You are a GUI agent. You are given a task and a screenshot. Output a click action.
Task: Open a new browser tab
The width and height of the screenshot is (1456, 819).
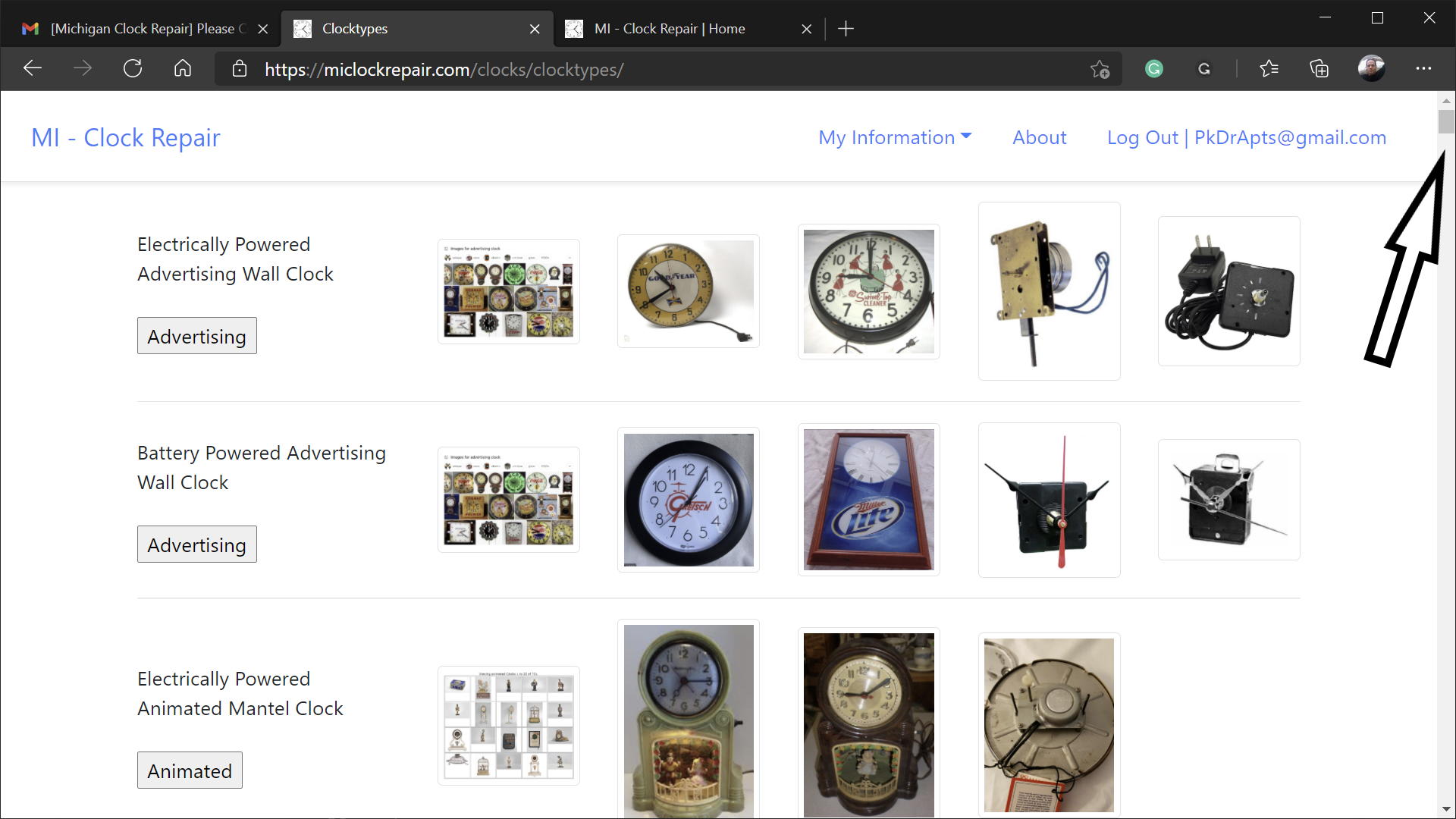846,29
